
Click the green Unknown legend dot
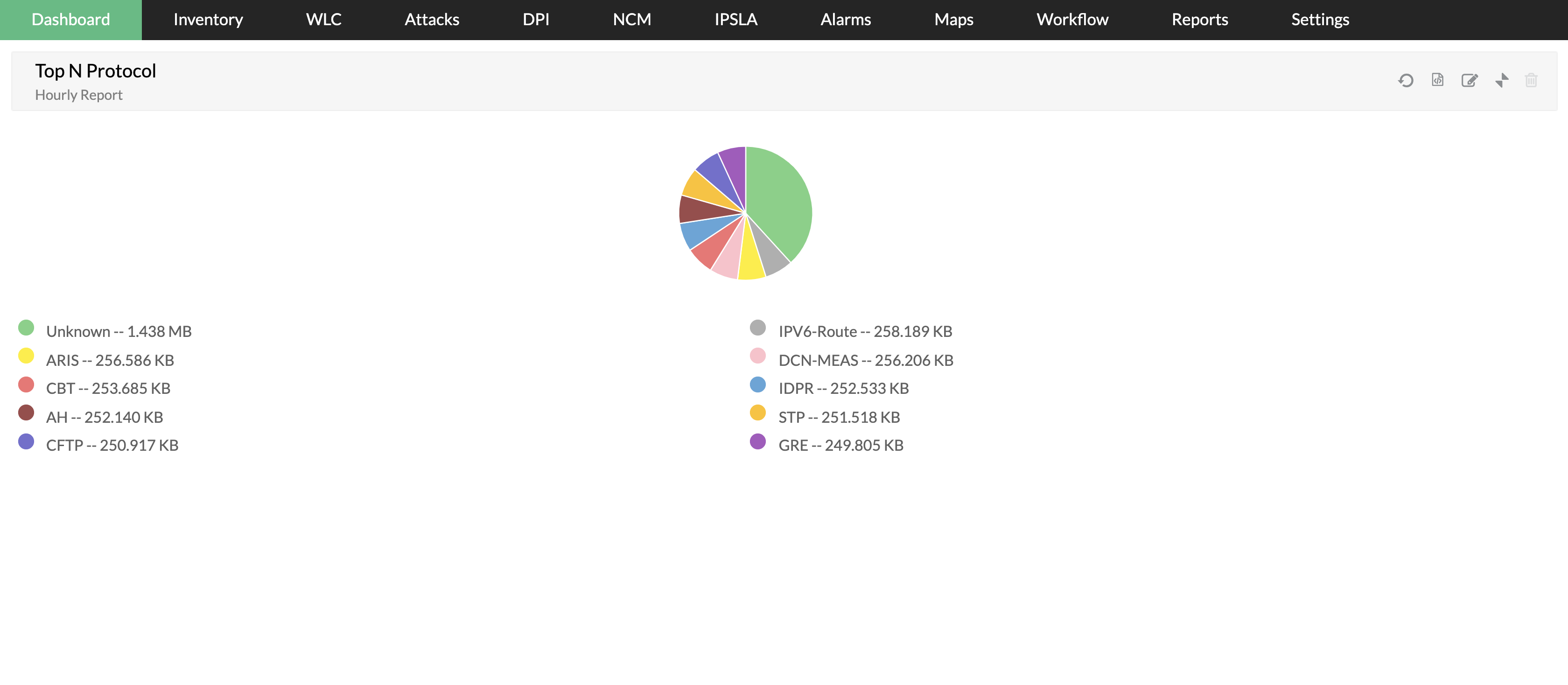(x=26, y=328)
